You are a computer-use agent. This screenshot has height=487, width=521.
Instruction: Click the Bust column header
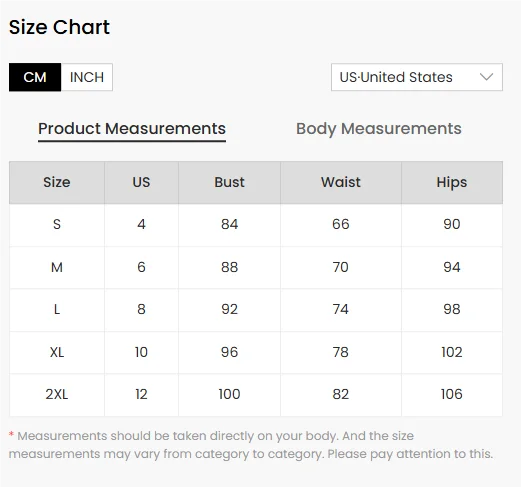pos(229,182)
